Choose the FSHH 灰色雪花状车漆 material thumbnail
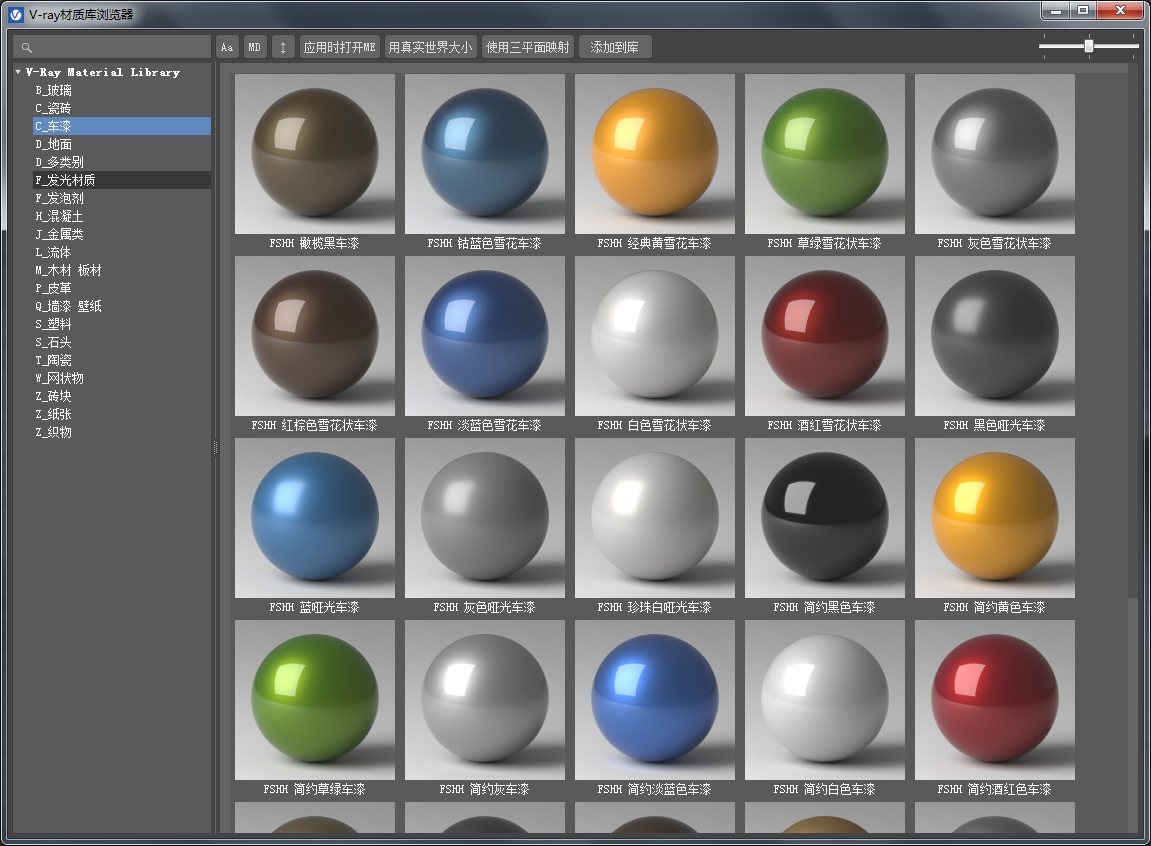 click(995, 154)
